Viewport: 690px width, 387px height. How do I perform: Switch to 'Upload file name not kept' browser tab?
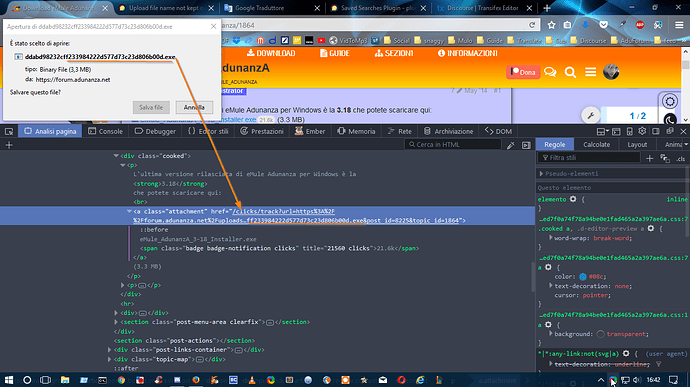[x=165, y=8]
